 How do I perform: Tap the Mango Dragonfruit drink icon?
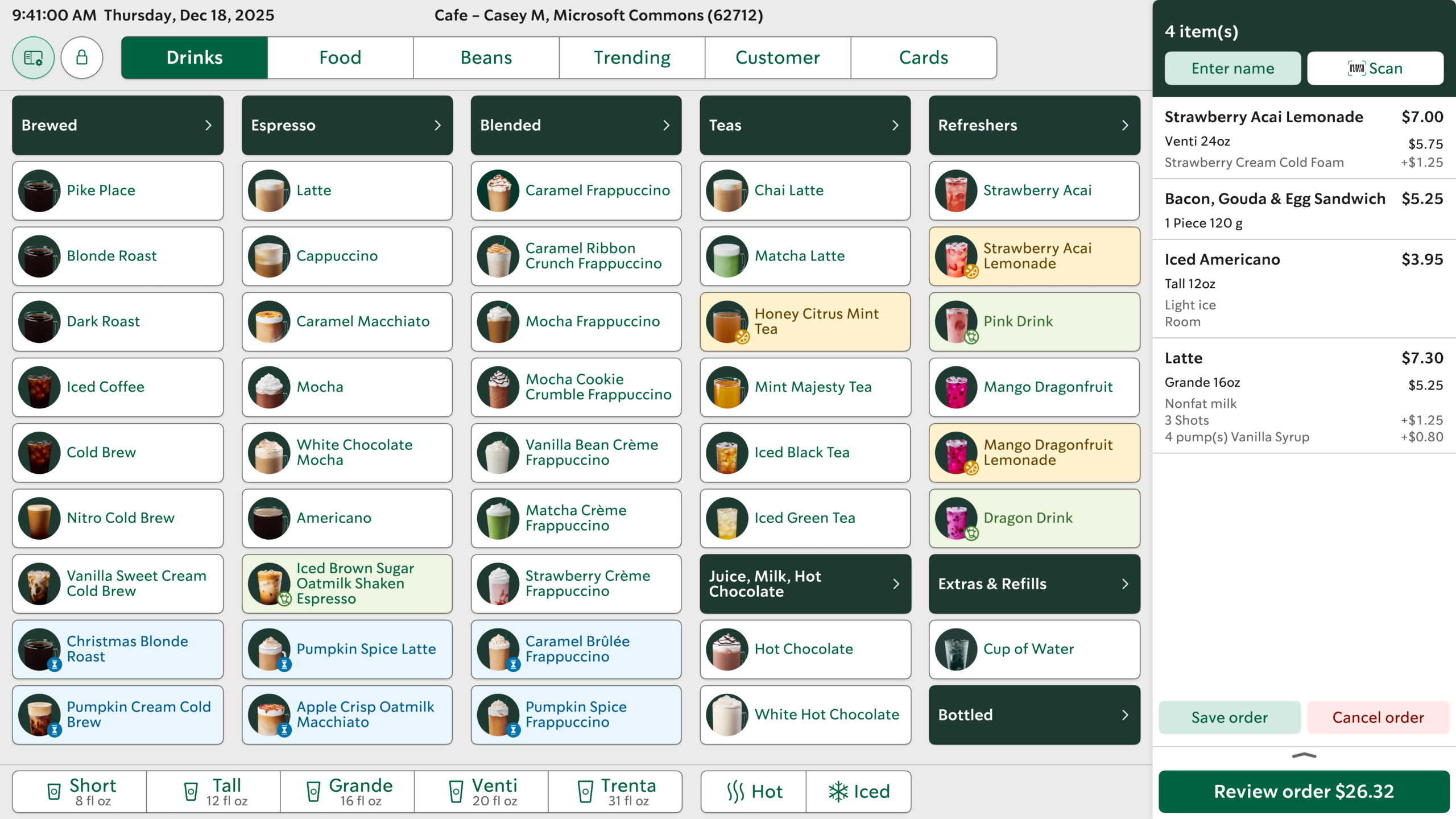[x=956, y=387]
